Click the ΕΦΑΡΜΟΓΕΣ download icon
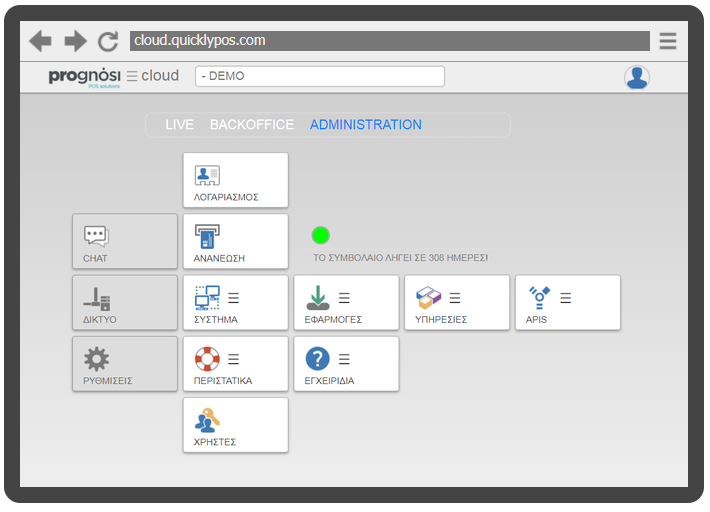This screenshot has height=512, width=710. pyautogui.click(x=317, y=297)
